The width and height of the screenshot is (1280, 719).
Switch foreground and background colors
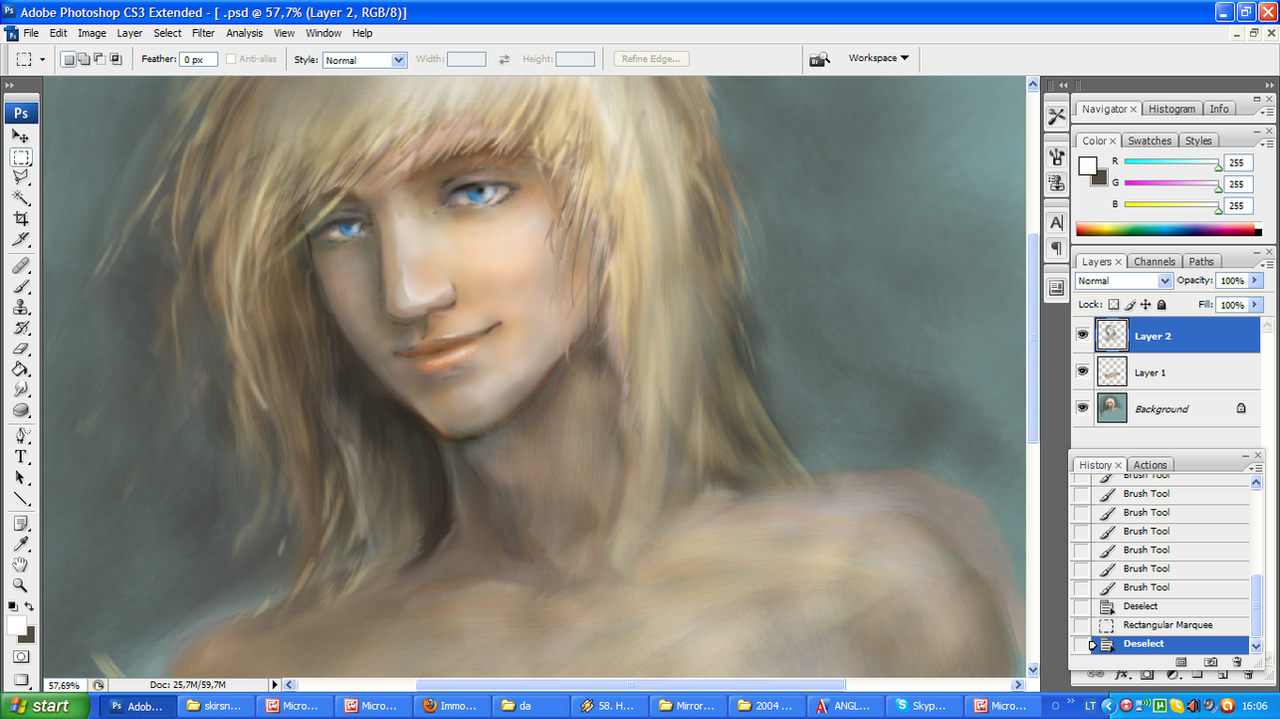point(29,607)
